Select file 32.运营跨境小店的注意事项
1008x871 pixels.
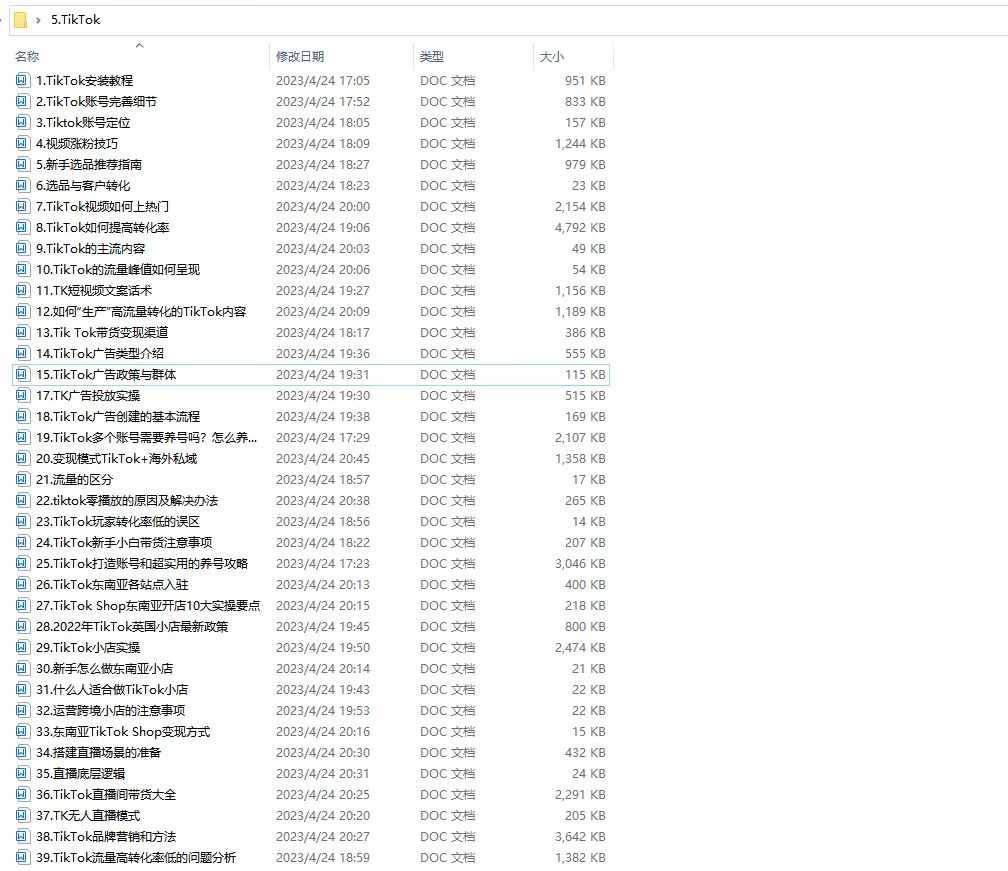click(x=111, y=710)
